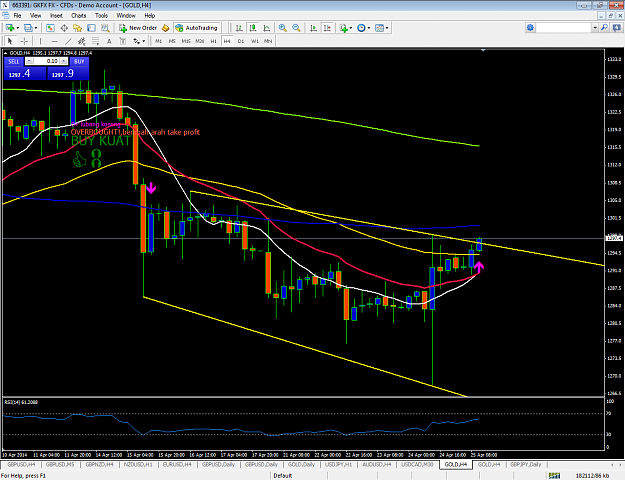
Task: Switch chart to Line Chart mode
Action: (x=266, y=28)
